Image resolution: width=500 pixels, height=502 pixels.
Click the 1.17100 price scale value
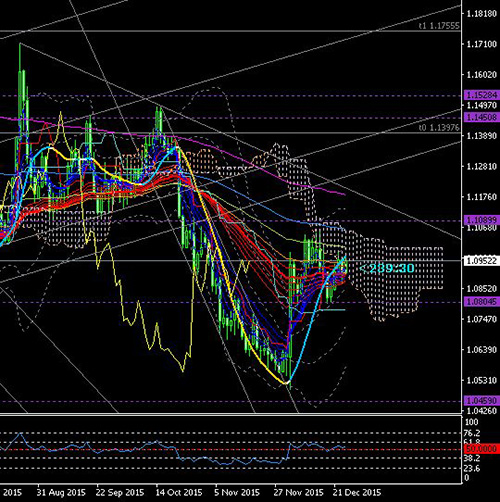click(482, 44)
